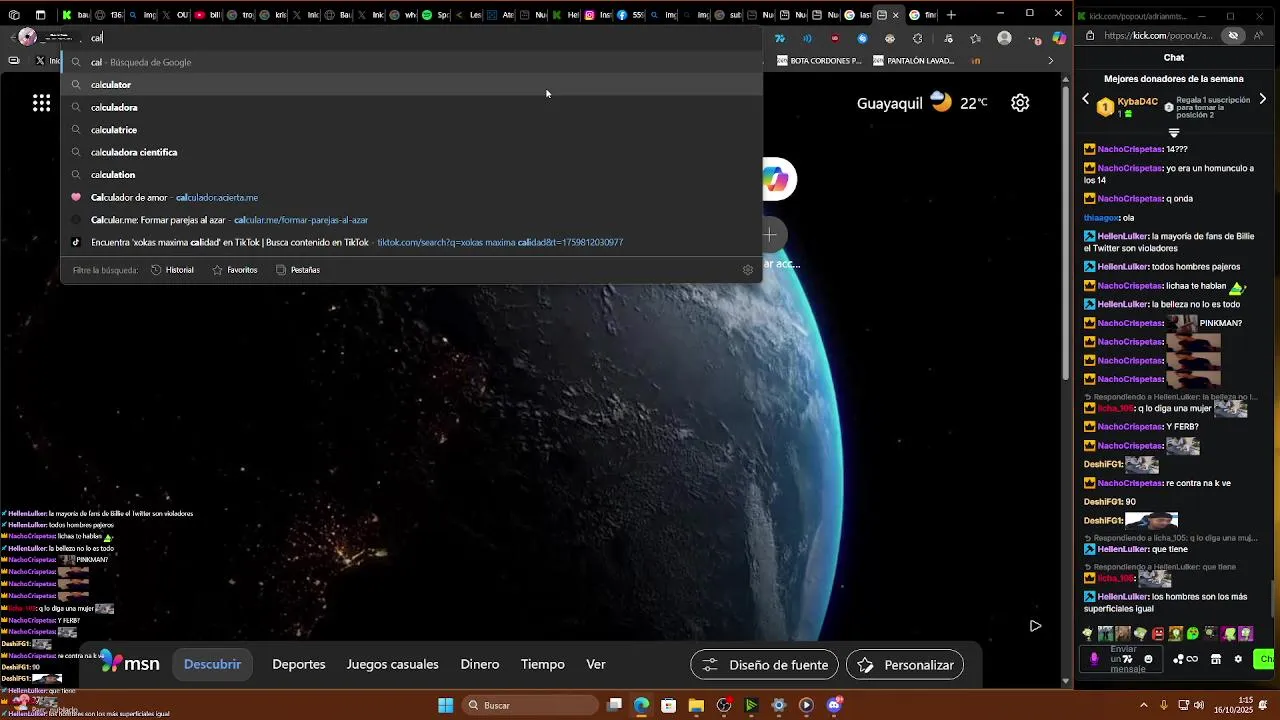Viewport: 1280px width, 720px height.
Task: Open Edge settings and more menu
Action: pyautogui.click(x=1034, y=38)
